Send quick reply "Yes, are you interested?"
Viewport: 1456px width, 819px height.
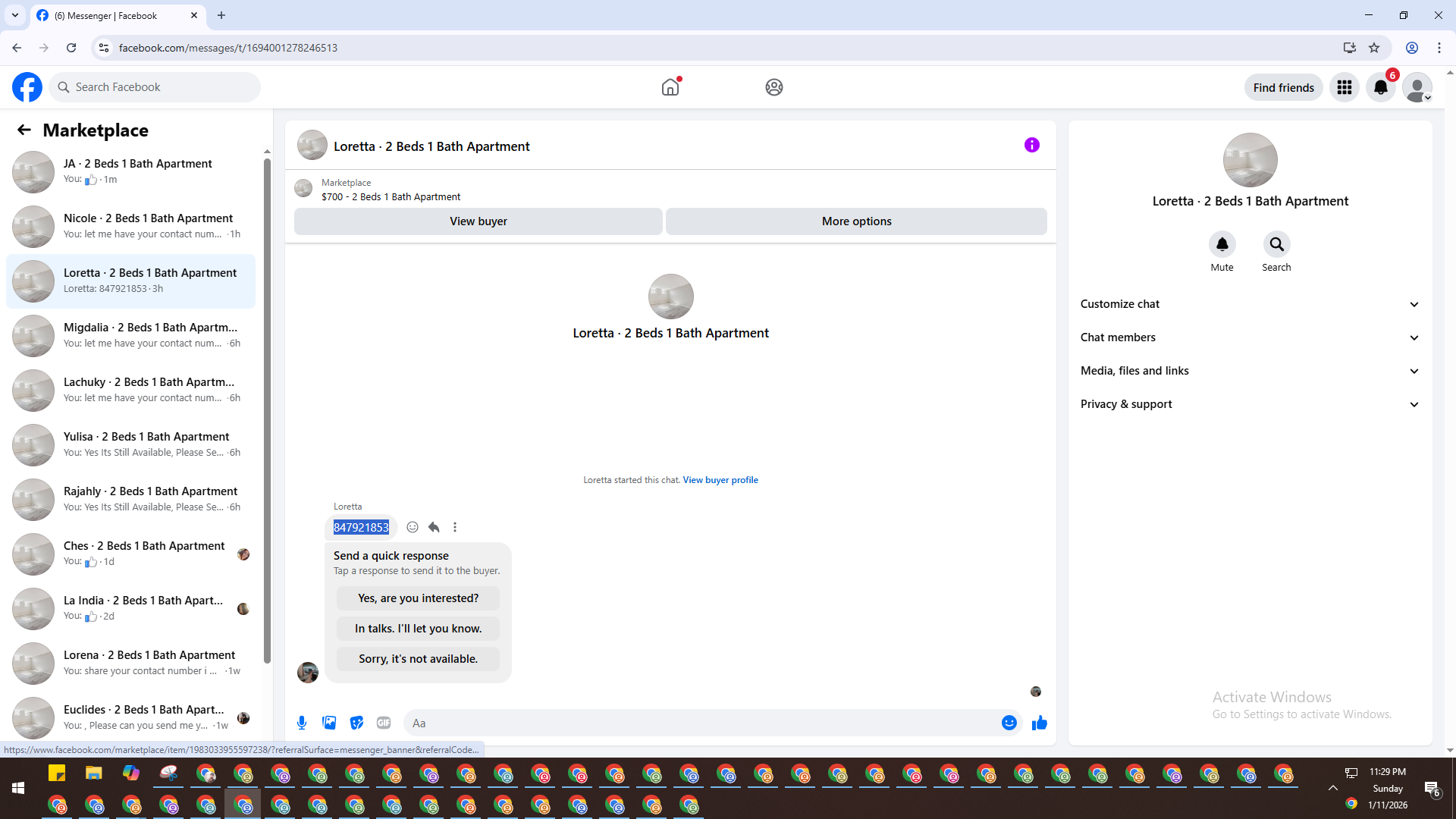(418, 598)
